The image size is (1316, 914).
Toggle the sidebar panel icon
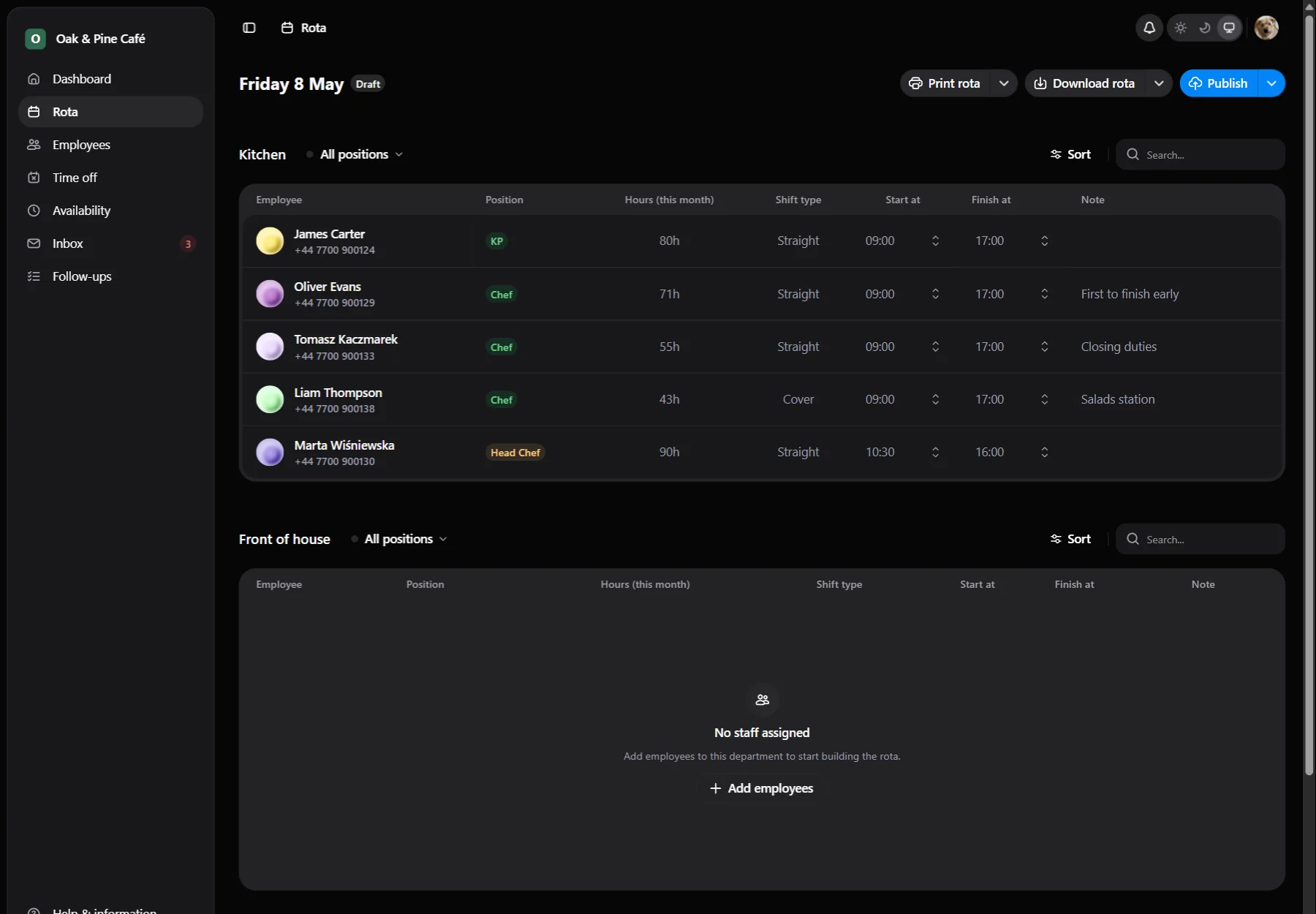point(249,28)
